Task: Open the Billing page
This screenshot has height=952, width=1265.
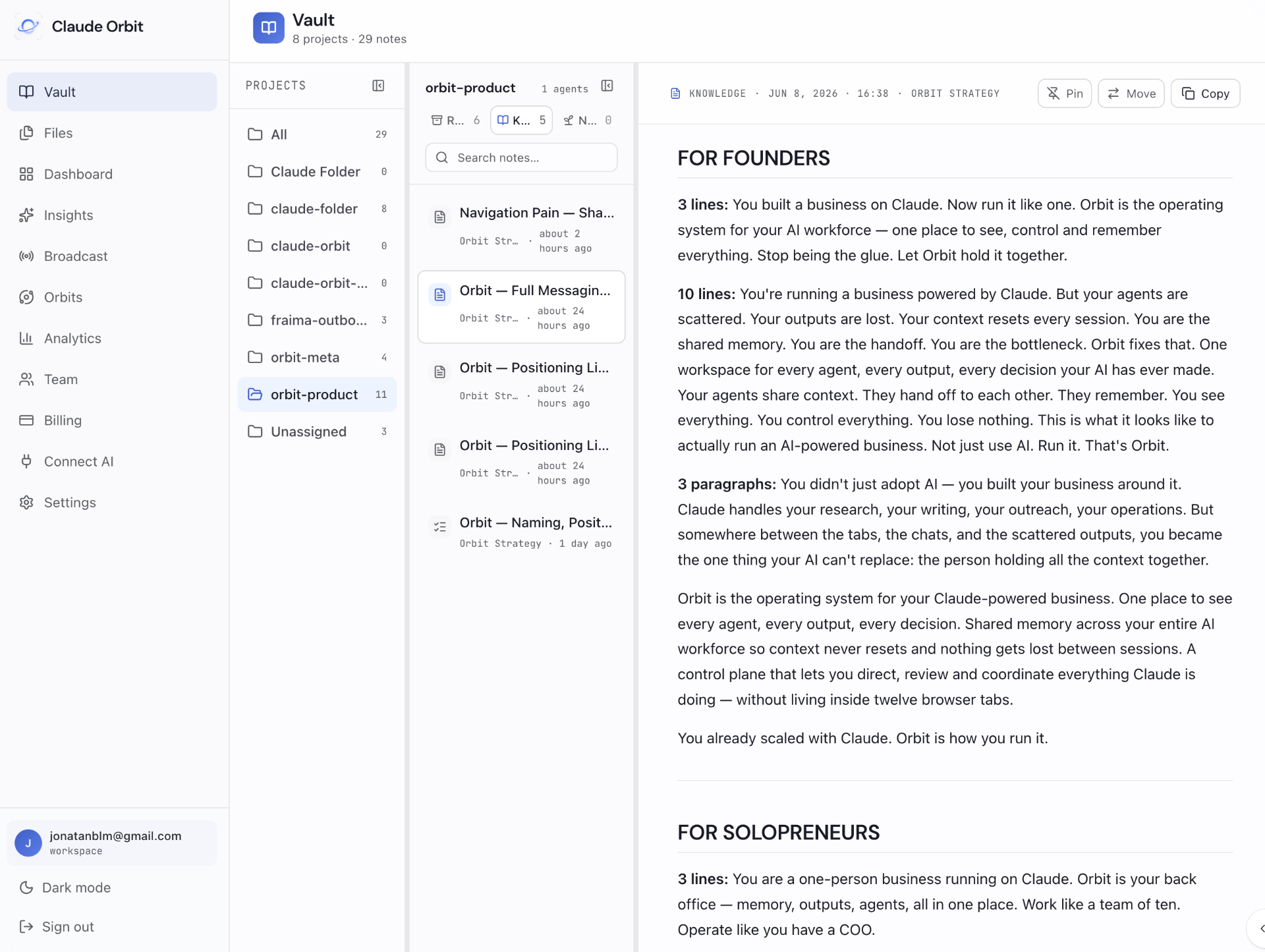Action: pos(111,420)
